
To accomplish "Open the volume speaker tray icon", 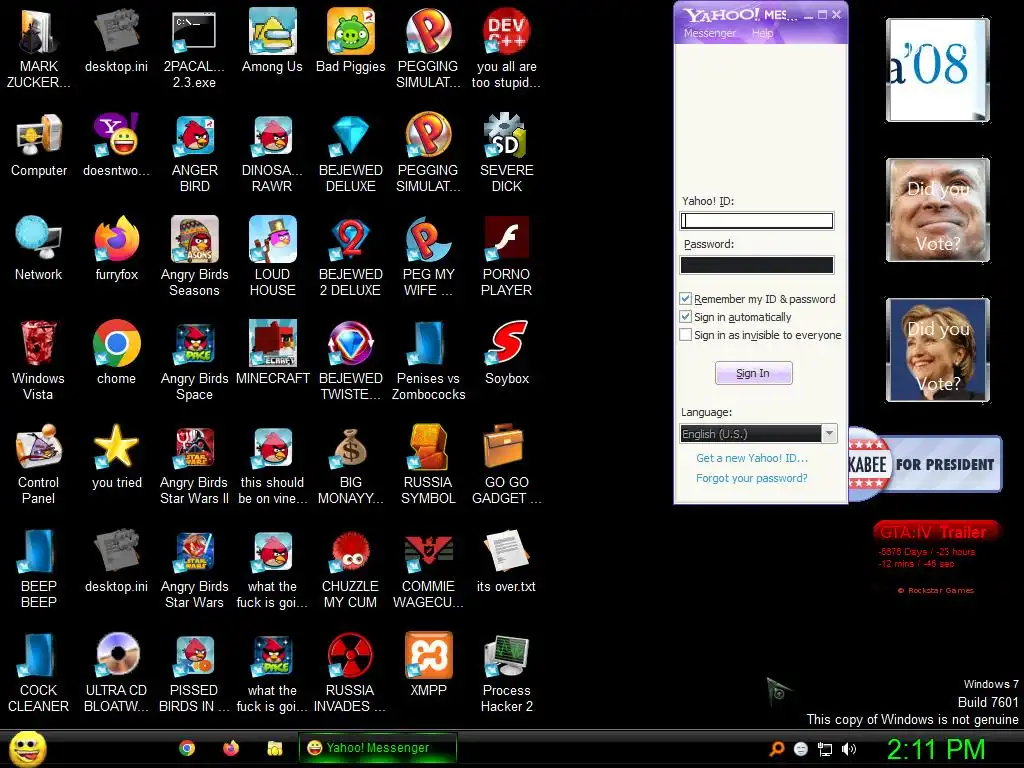I will click(x=848, y=749).
